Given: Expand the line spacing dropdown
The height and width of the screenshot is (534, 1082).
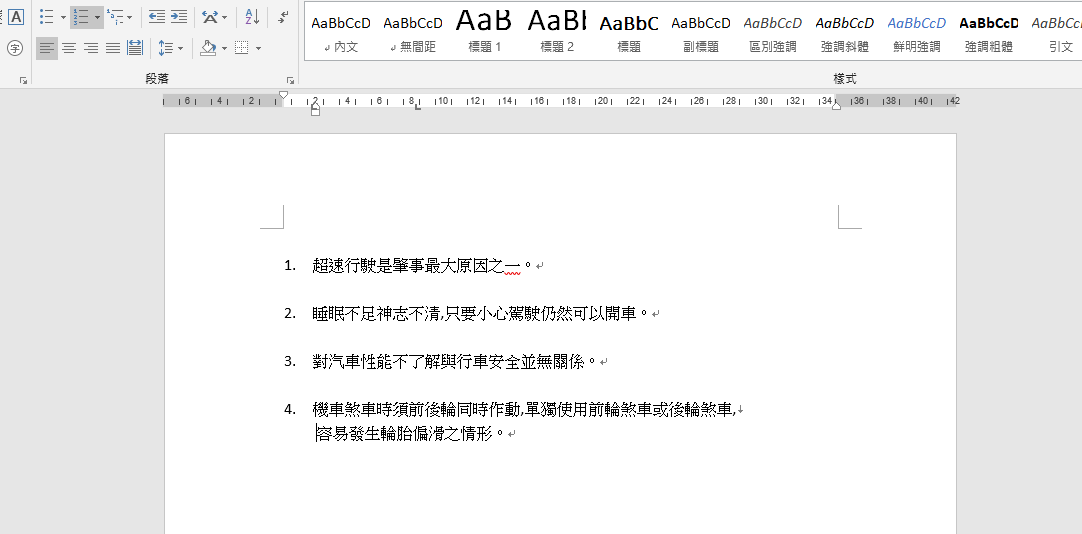Looking at the screenshot, I should click(x=179, y=48).
